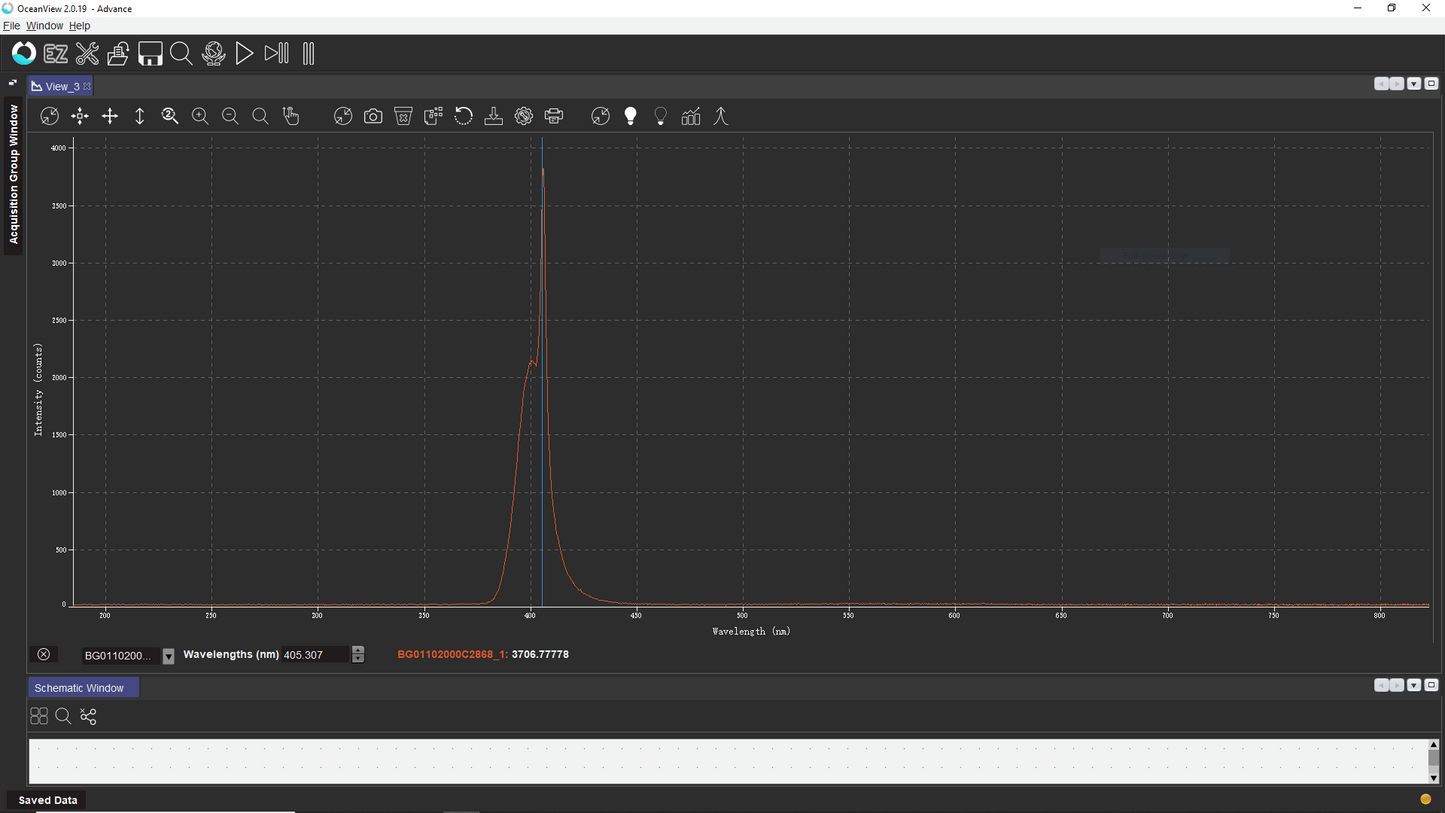Open a saved project with folder icon
1445x813 pixels.
118,53
